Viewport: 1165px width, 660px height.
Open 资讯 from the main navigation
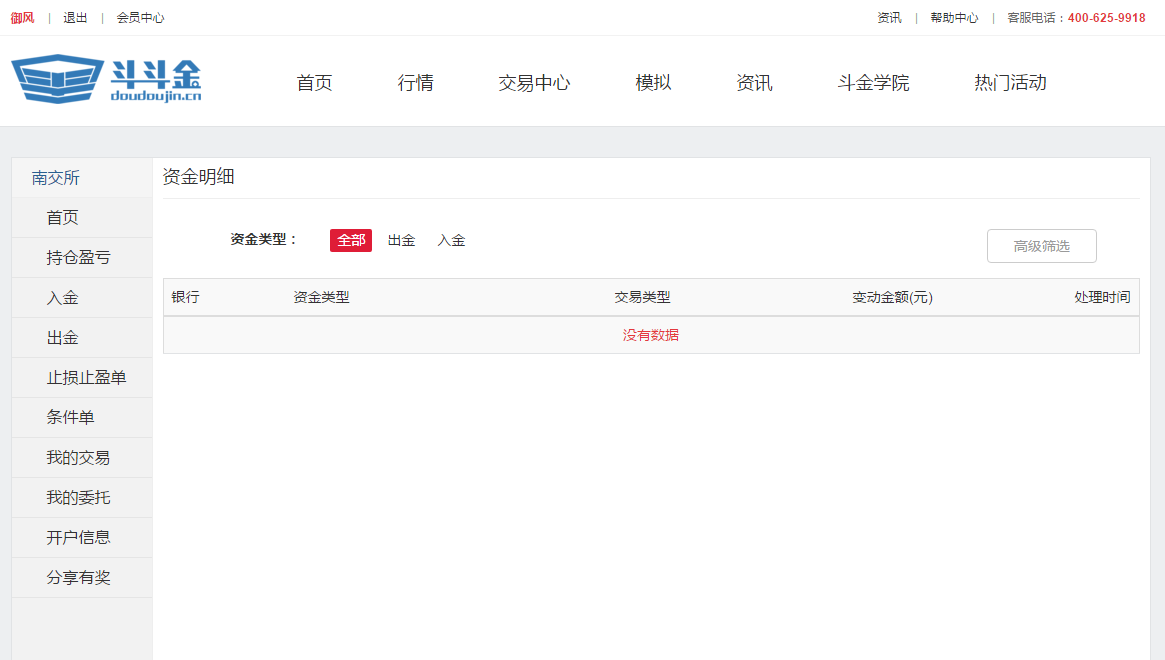[x=755, y=83]
